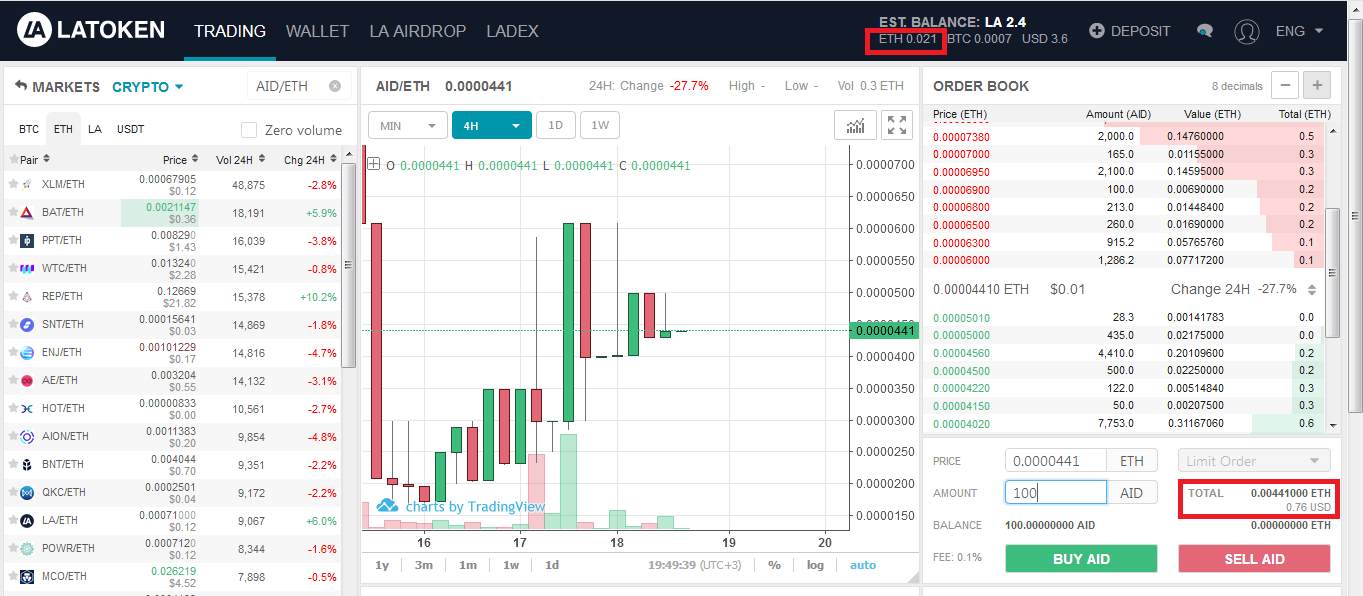This screenshot has height=596, width=1363.
Task: Enable auto chart scale
Action: [x=863, y=565]
